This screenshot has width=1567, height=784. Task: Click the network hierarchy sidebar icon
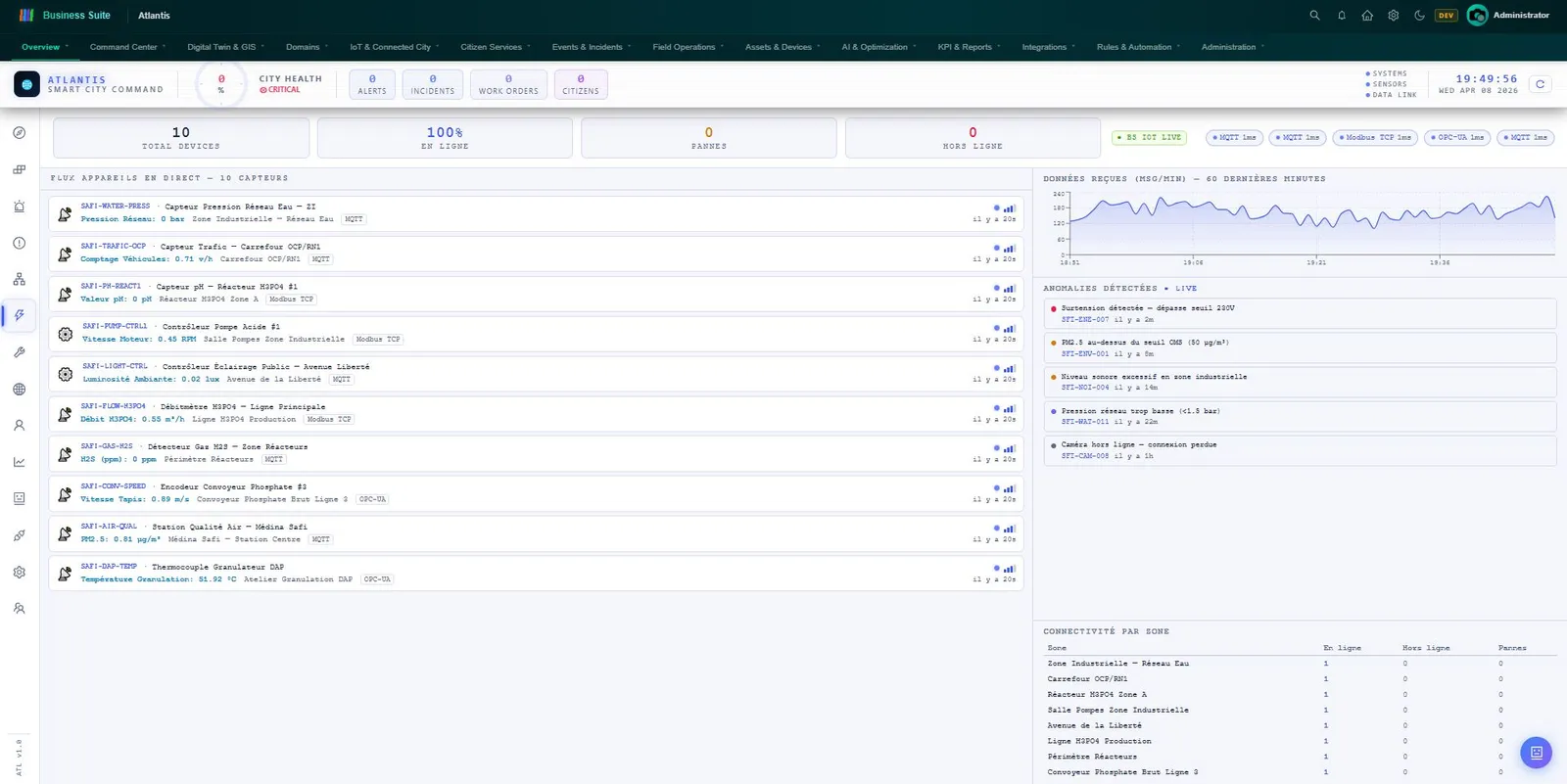[x=20, y=280]
